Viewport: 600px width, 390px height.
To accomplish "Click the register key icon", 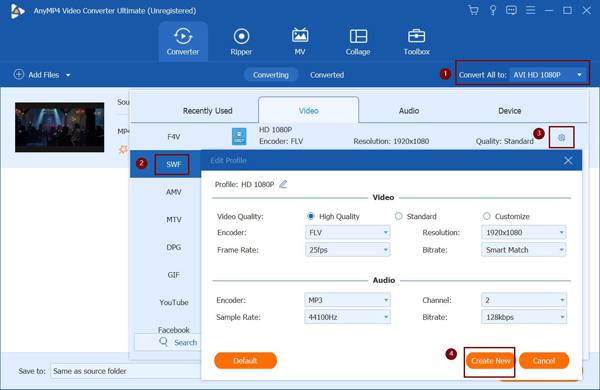I will [x=493, y=10].
